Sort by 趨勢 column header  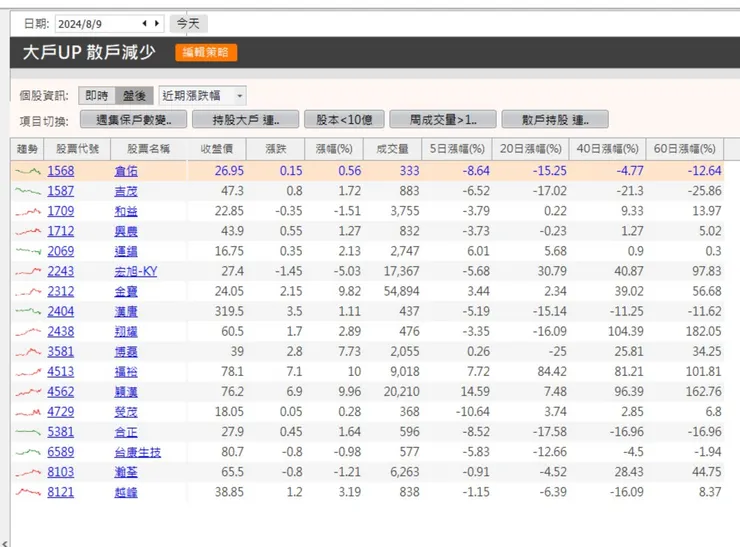(27, 149)
